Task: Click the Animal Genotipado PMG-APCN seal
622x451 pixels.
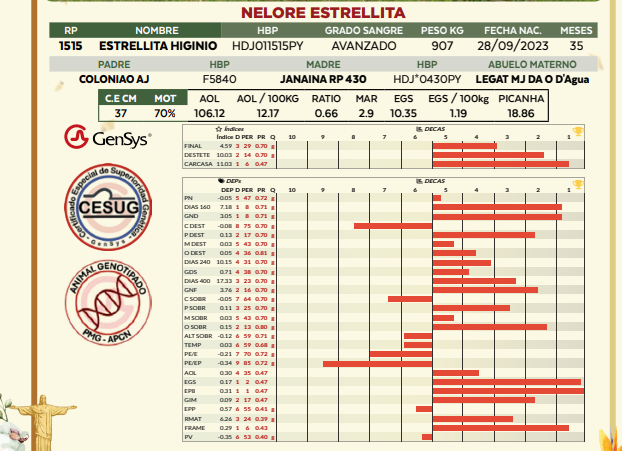Action: [108, 302]
